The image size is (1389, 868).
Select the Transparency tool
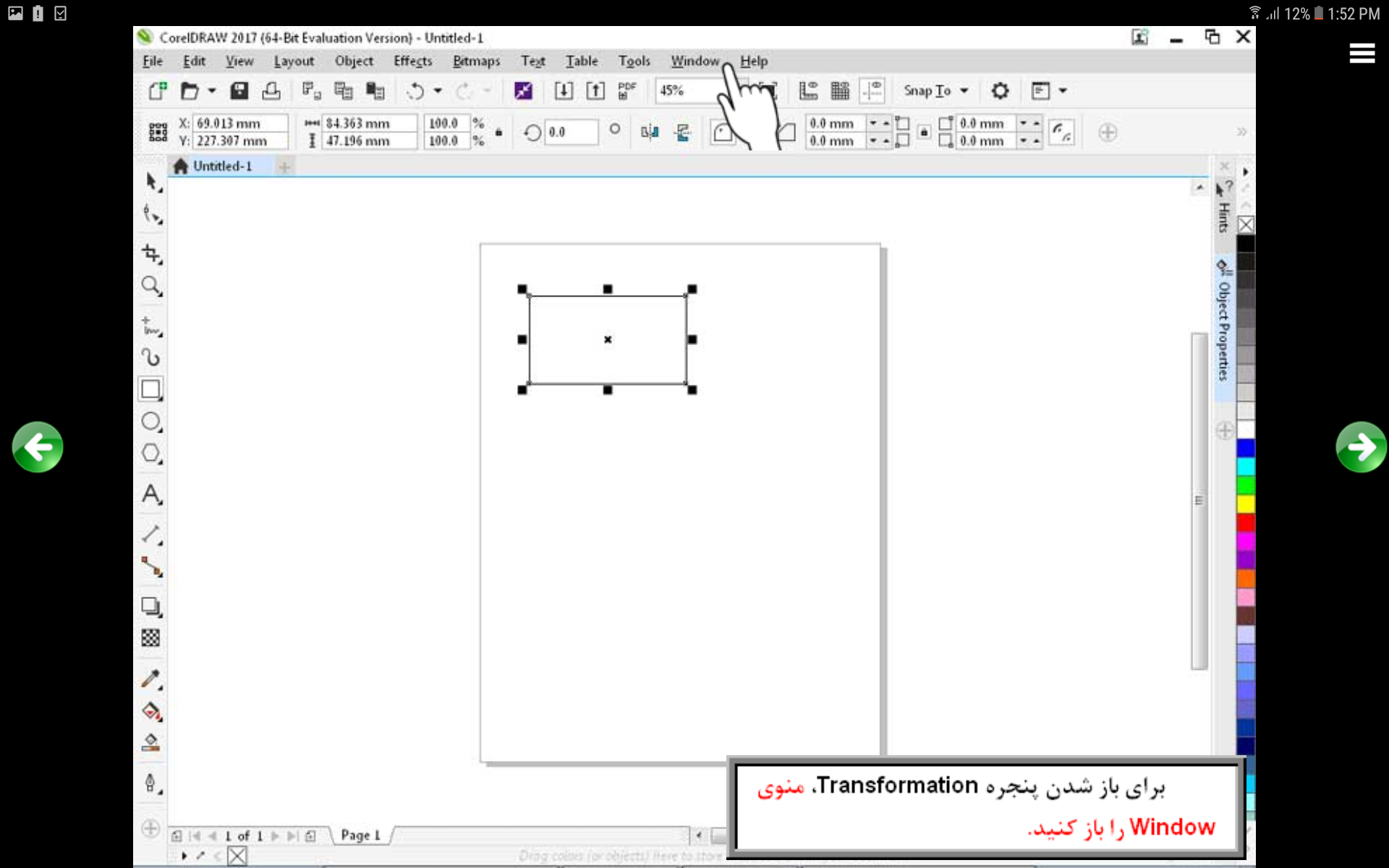(150, 638)
